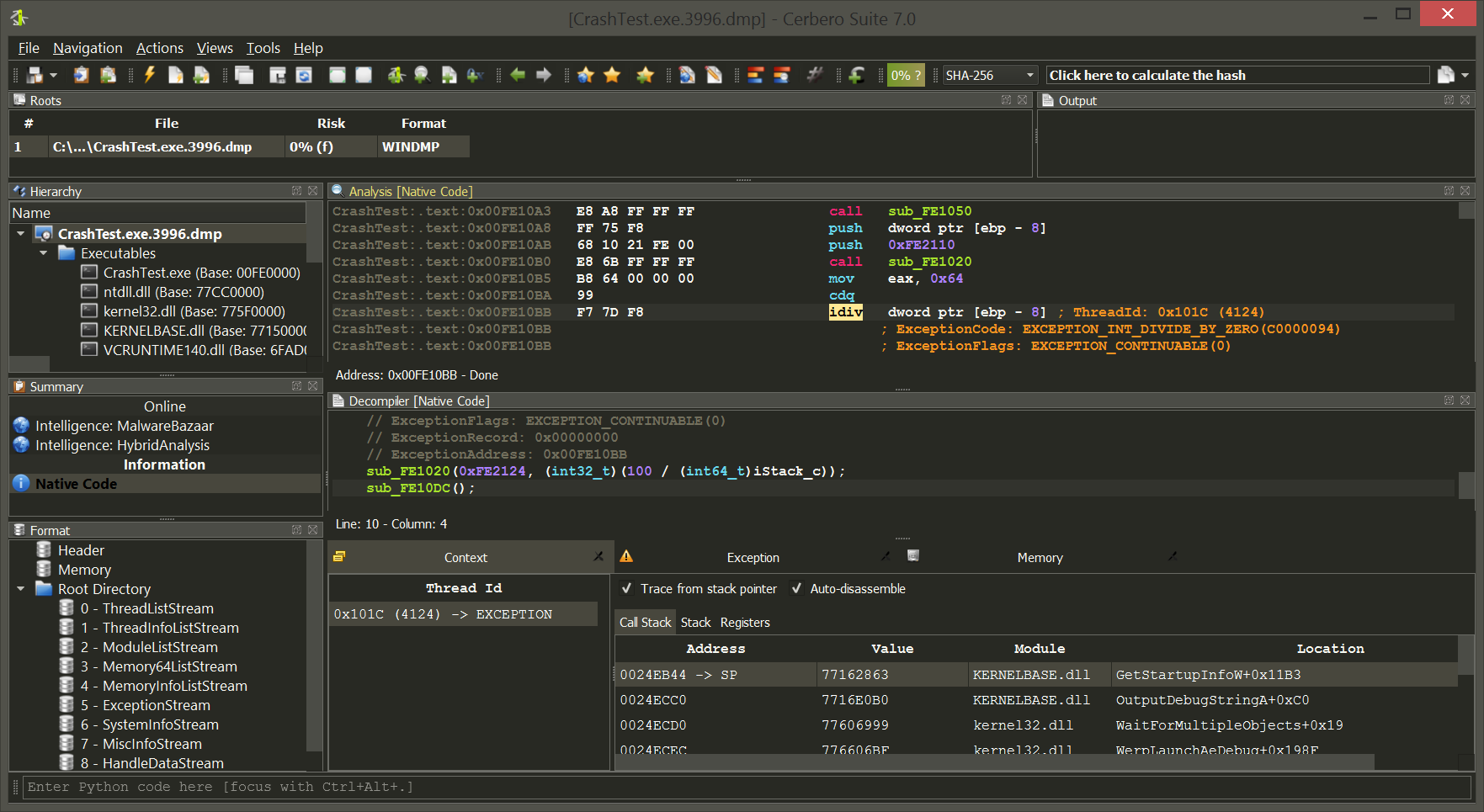Select ntdll.dll in the Executables list
The width and height of the screenshot is (1484, 812).
pyautogui.click(x=183, y=292)
